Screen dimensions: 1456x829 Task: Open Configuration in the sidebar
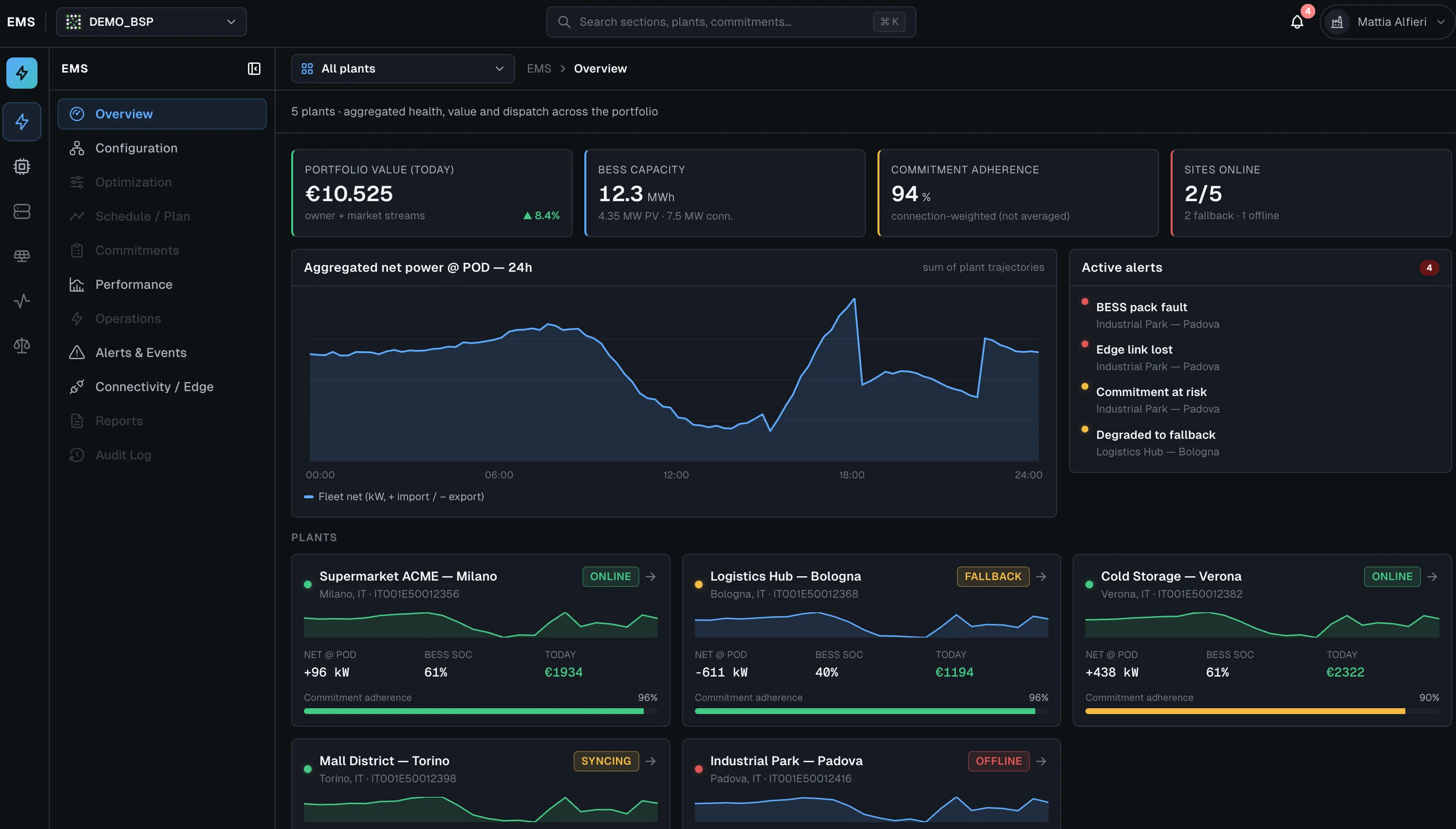pos(162,148)
